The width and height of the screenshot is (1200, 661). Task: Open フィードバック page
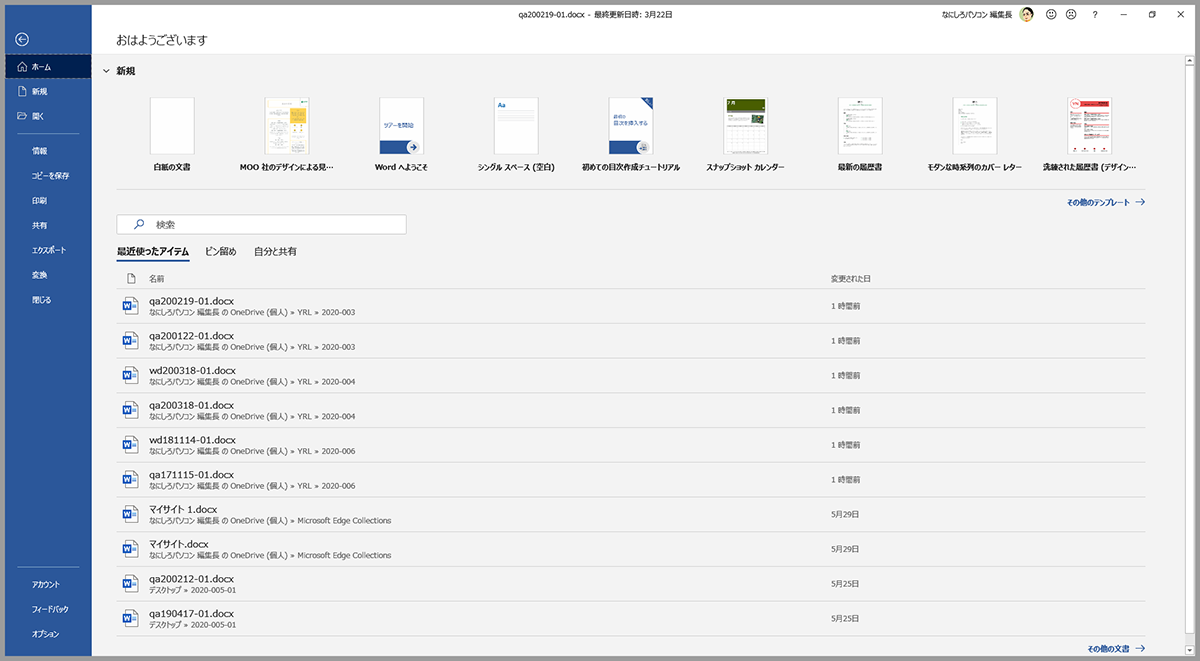[48, 609]
